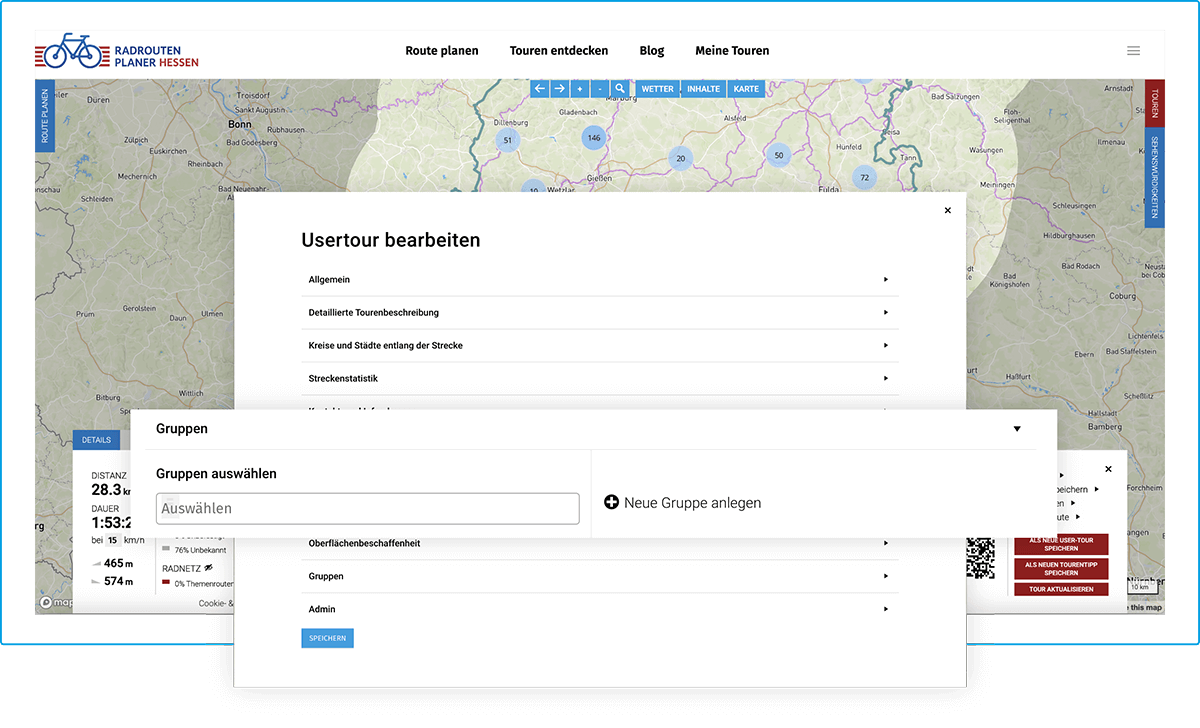Image resolution: width=1200 pixels, height=728 pixels.
Task: Open the map cluster marker showing 146
Action: click(594, 137)
